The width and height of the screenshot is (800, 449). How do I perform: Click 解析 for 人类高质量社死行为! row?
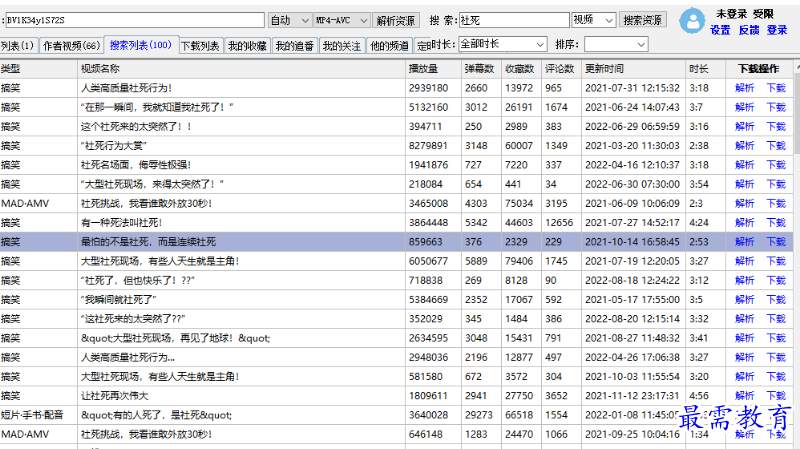coord(744,88)
